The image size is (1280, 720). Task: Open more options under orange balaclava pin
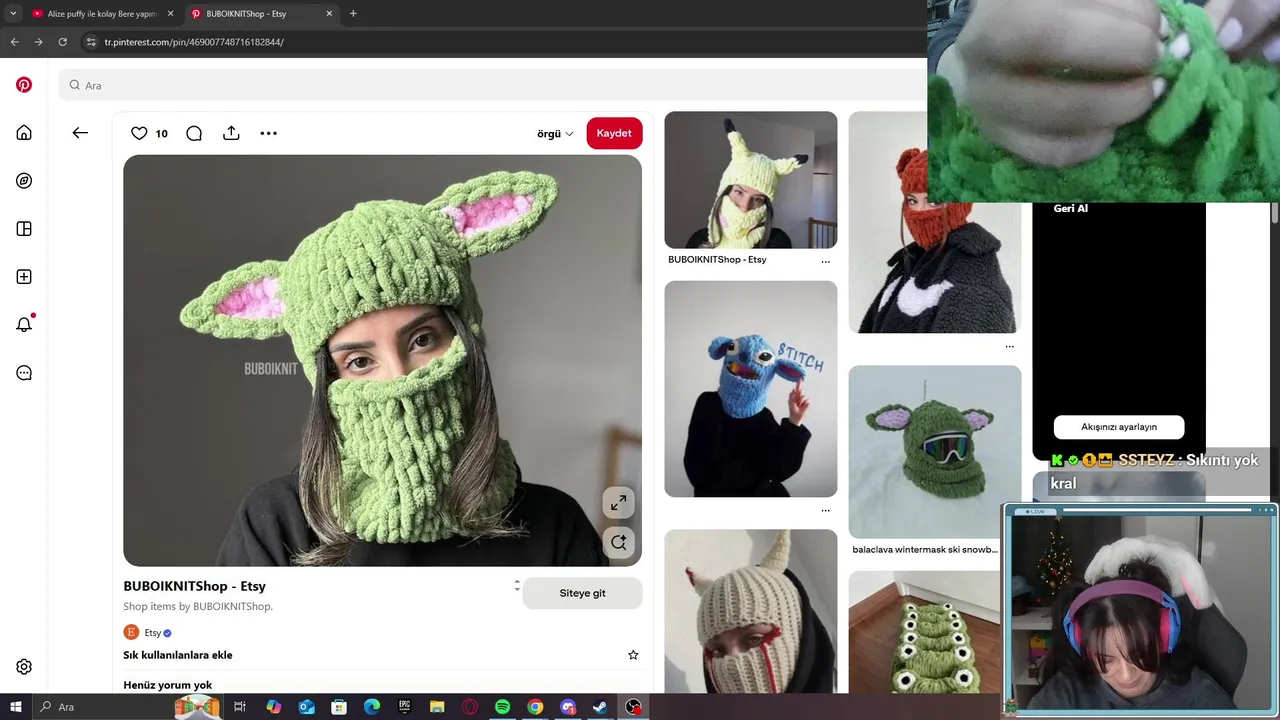1009,346
